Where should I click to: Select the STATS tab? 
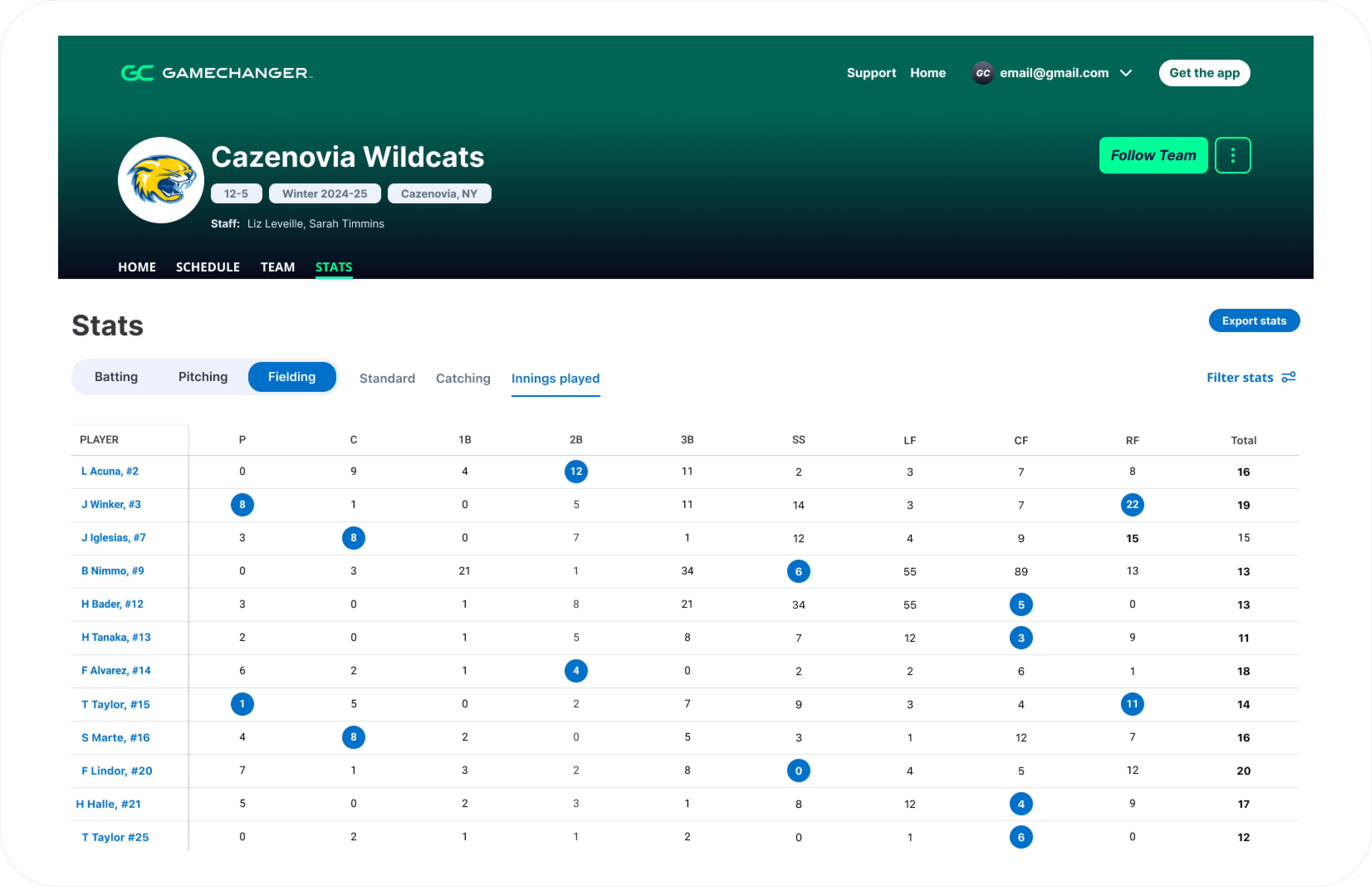(x=334, y=267)
